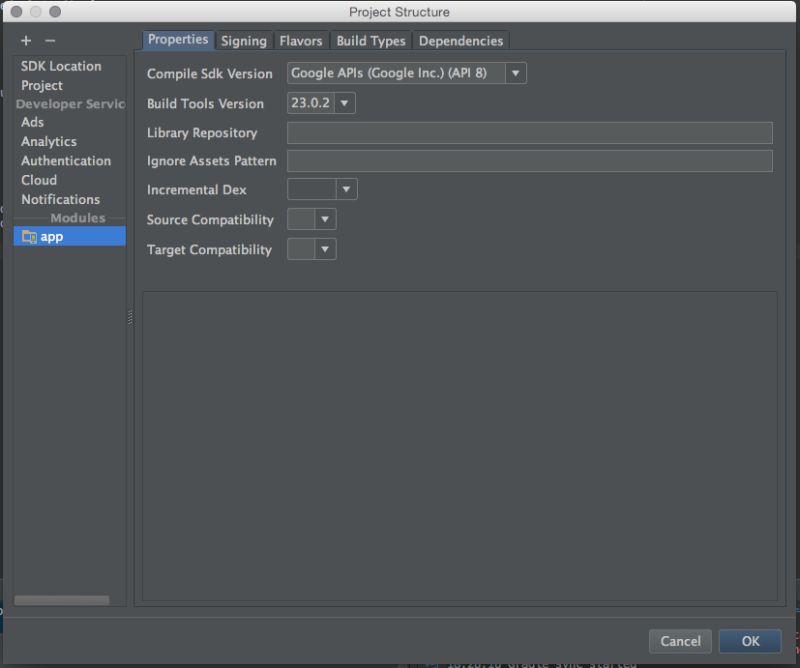Confirm changes with the OK button
Image resolution: width=800 pixels, height=668 pixels.
pos(750,641)
